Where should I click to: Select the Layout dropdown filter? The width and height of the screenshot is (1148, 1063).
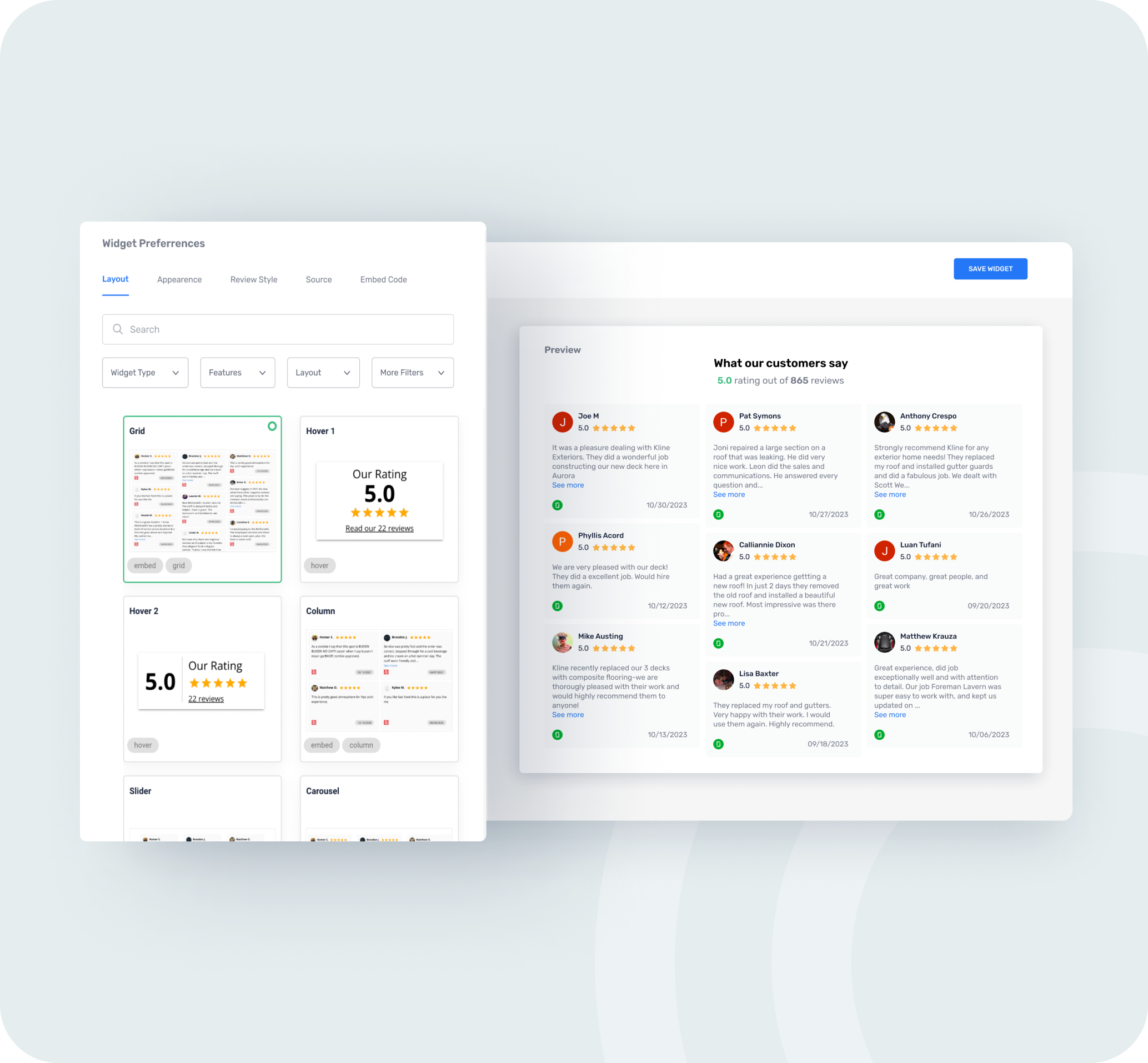[321, 371]
